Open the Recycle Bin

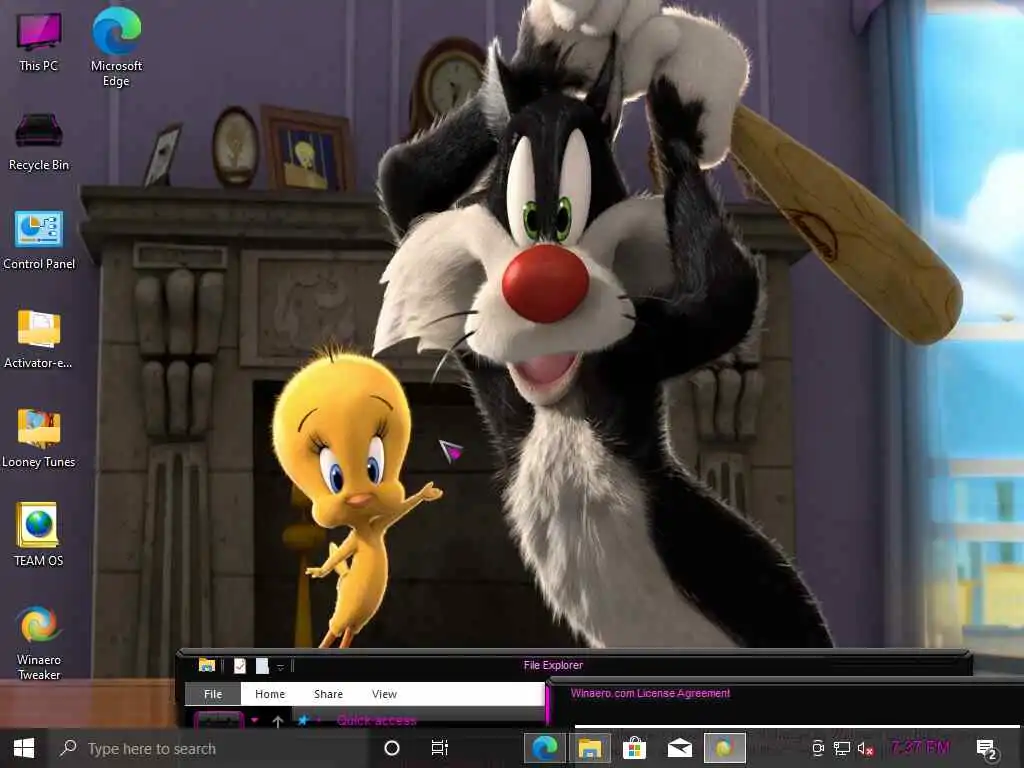coord(39,142)
